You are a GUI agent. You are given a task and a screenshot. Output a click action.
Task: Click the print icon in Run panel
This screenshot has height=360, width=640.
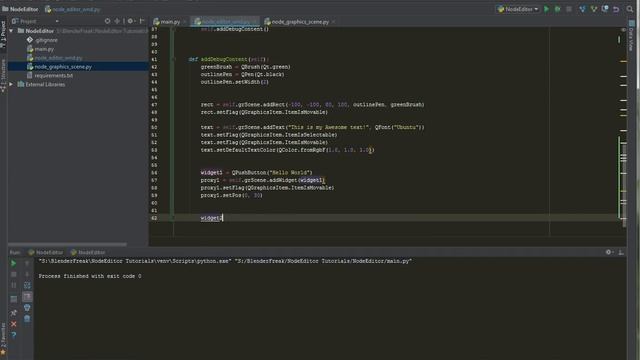[27, 307]
